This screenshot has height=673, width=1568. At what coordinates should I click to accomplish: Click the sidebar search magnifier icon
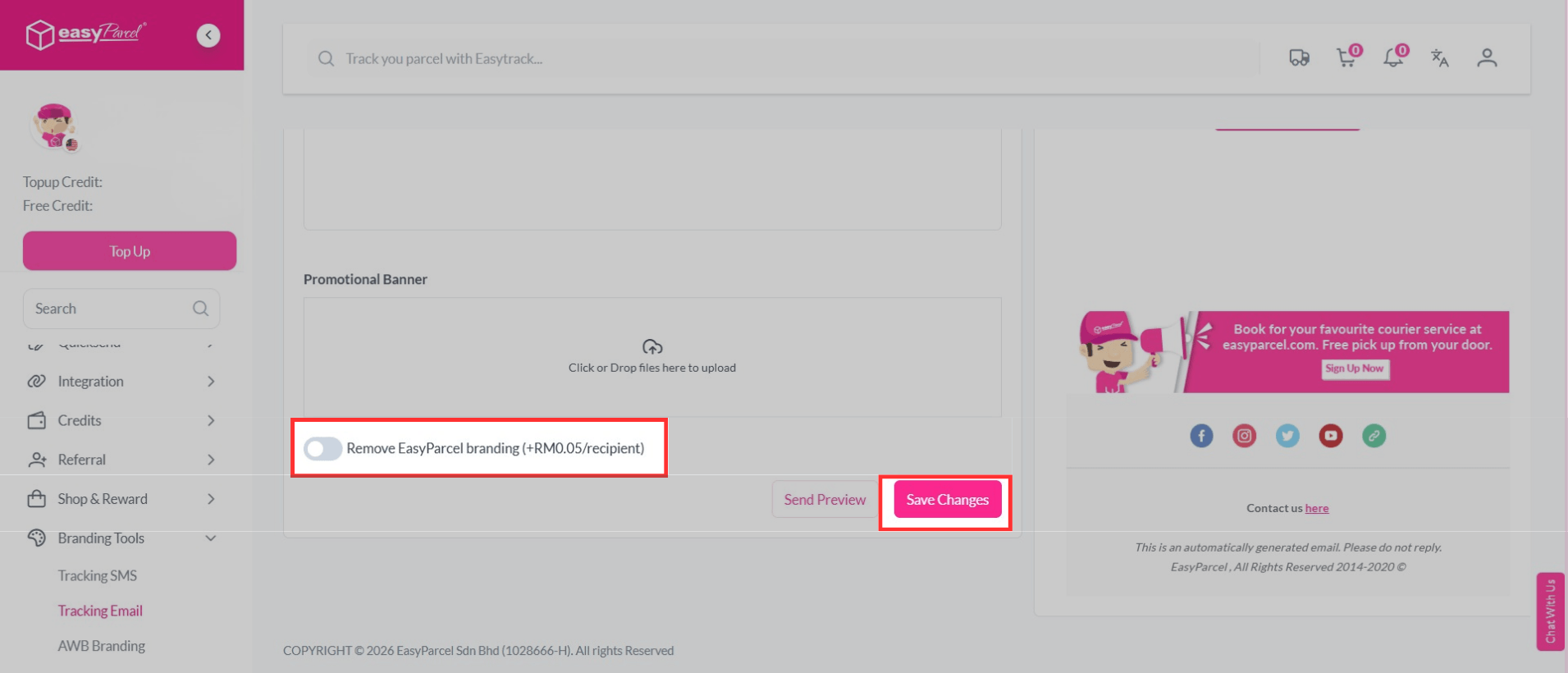[x=200, y=309]
